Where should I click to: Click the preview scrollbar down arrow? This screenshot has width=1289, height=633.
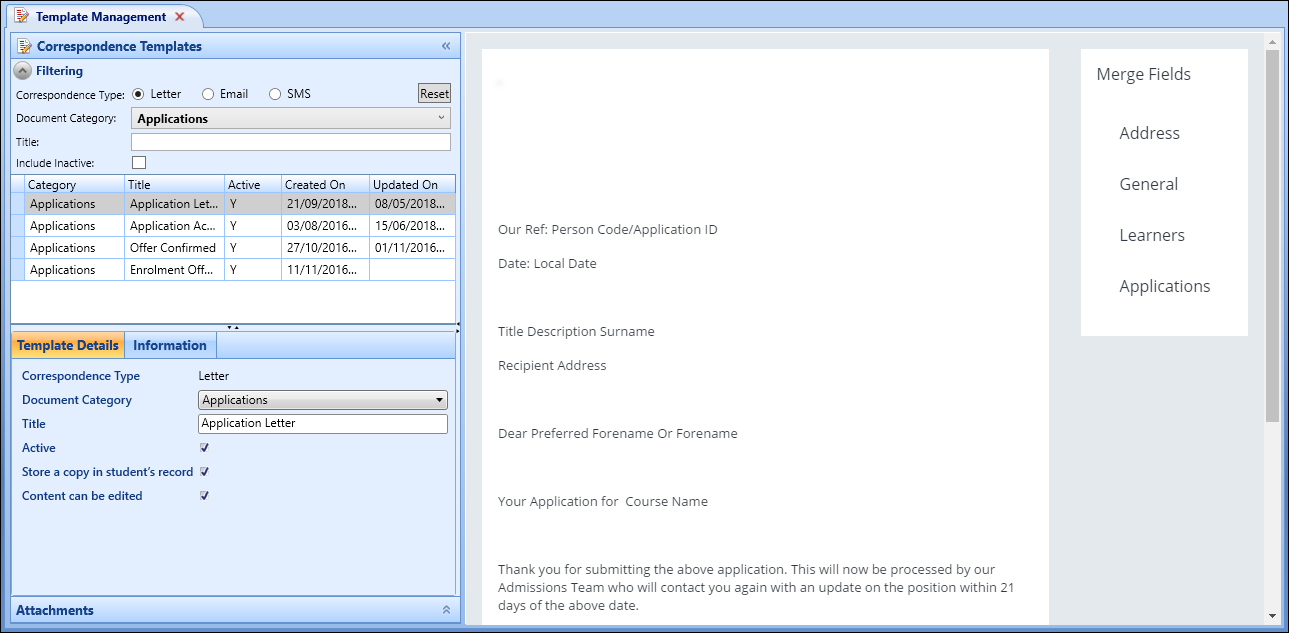point(1272,616)
